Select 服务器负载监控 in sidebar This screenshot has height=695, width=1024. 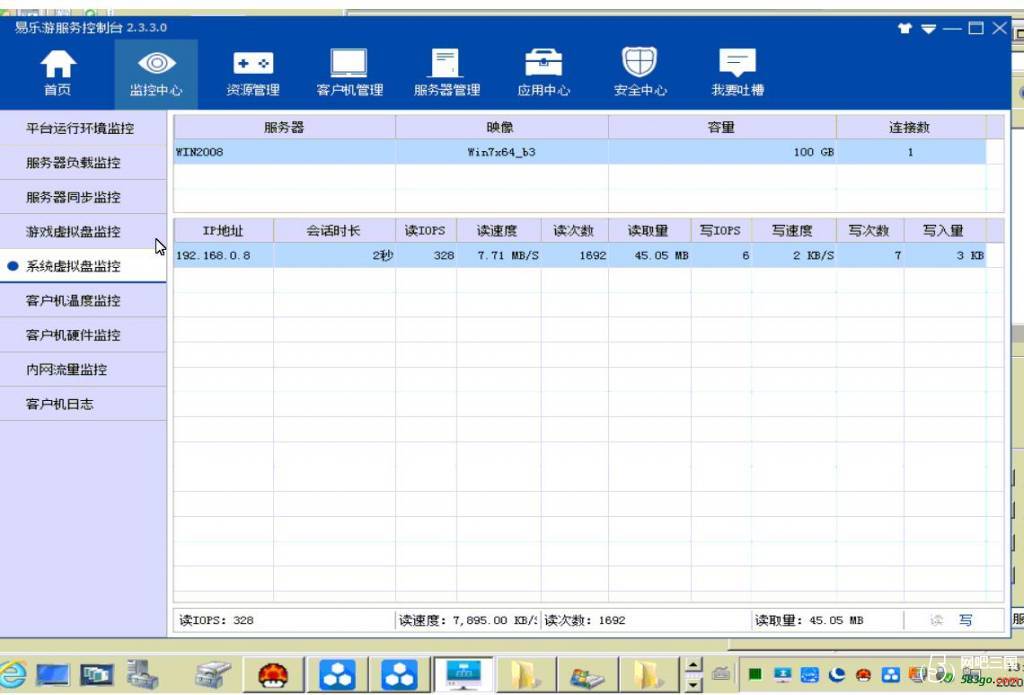point(84,163)
